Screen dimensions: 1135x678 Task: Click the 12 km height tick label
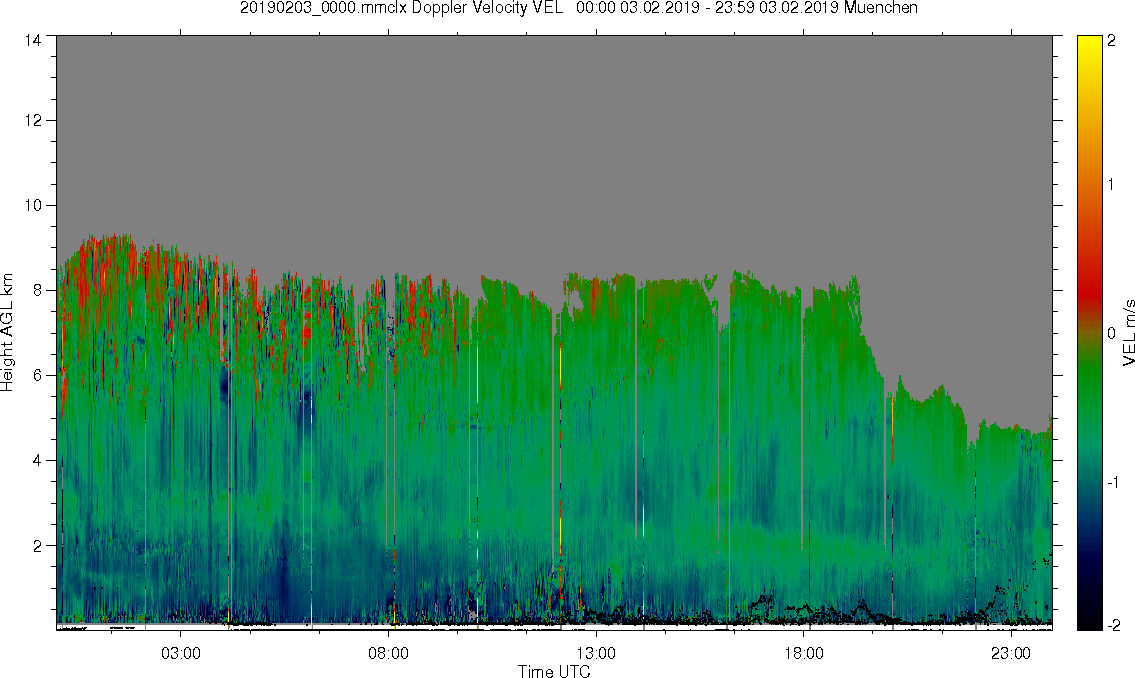[33, 120]
